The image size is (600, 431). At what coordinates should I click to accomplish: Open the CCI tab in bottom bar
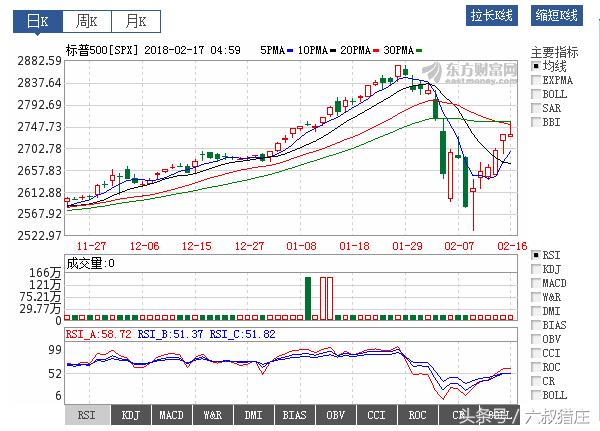376,414
